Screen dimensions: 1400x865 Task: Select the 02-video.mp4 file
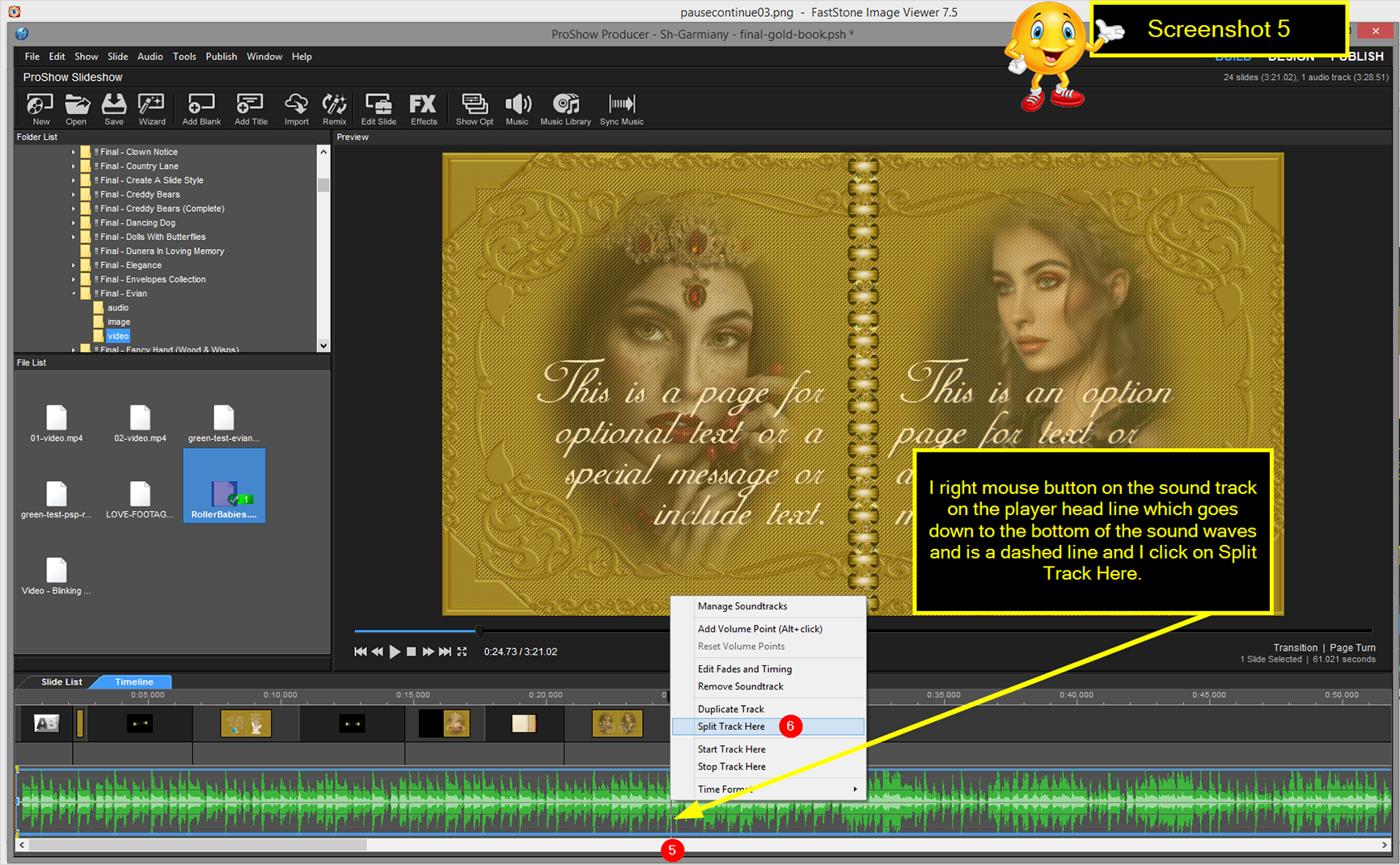pyautogui.click(x=140, y=424)
